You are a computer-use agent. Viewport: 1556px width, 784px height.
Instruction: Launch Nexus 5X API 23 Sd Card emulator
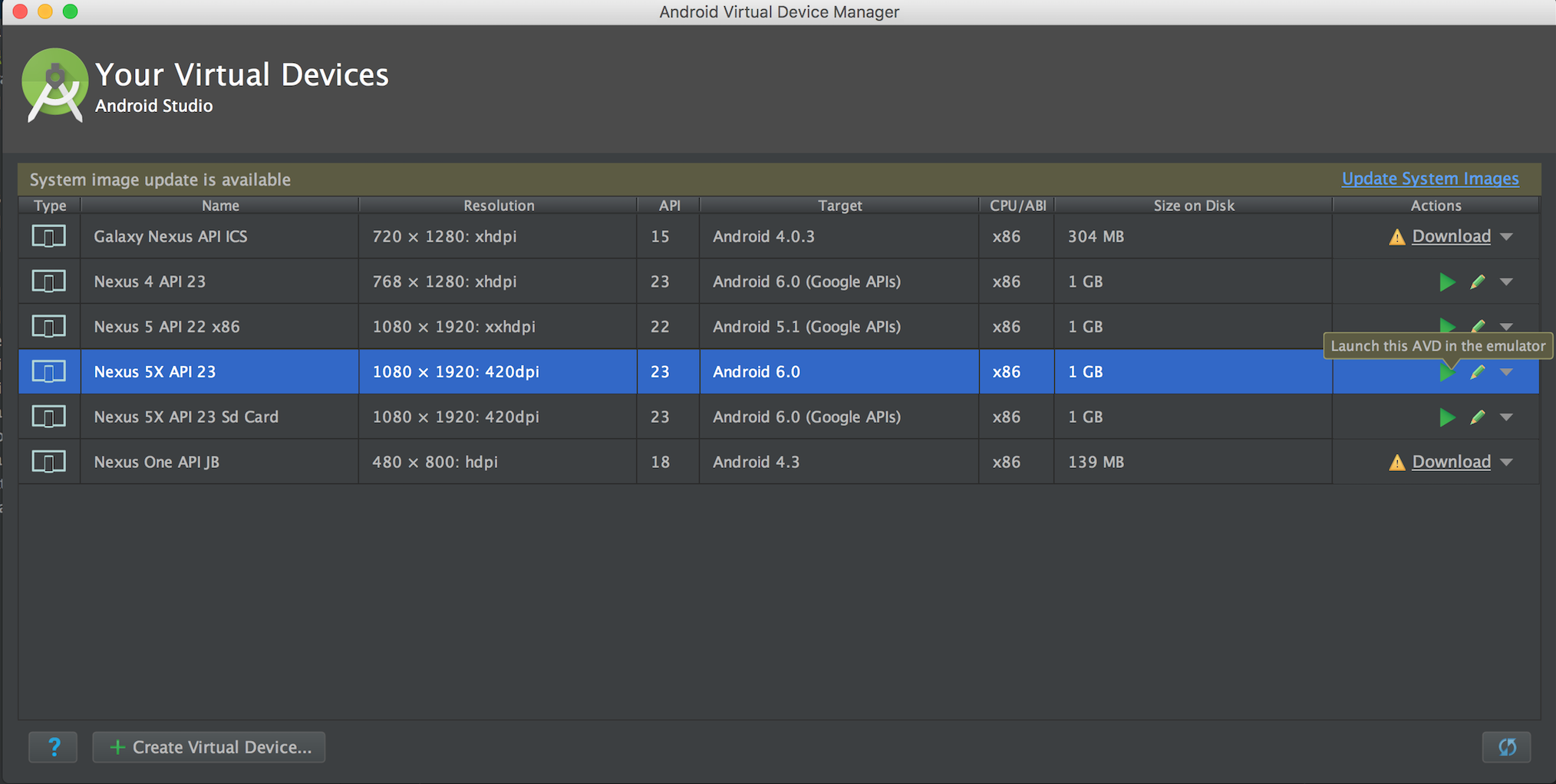click(1447, 417)
